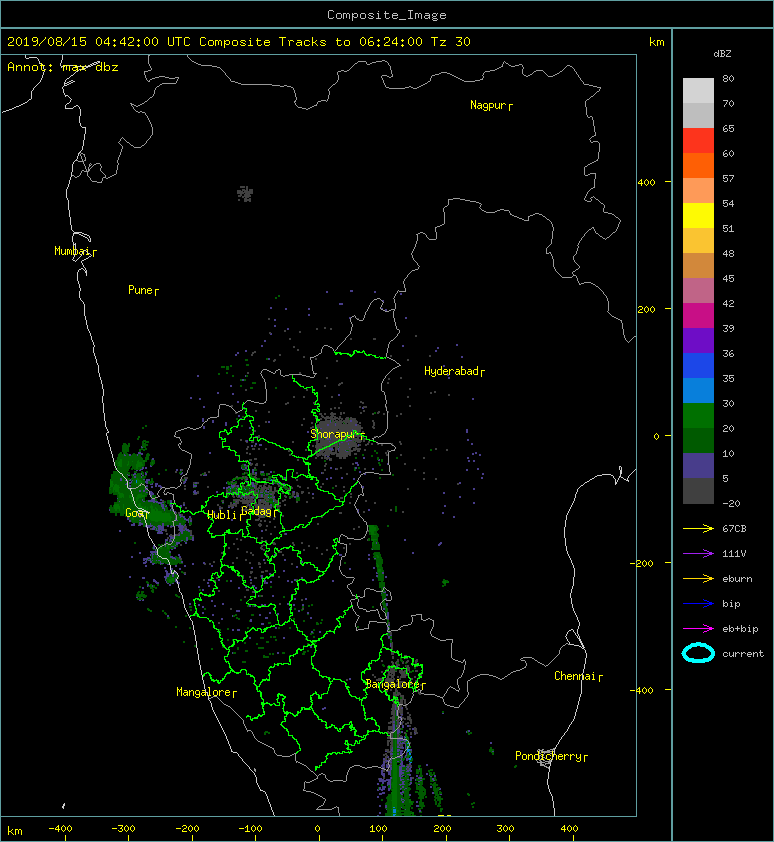Screen dimensions: 774x842
Task: Click the eb+bip magenta arrow legend icon
Action: (698, 629)
